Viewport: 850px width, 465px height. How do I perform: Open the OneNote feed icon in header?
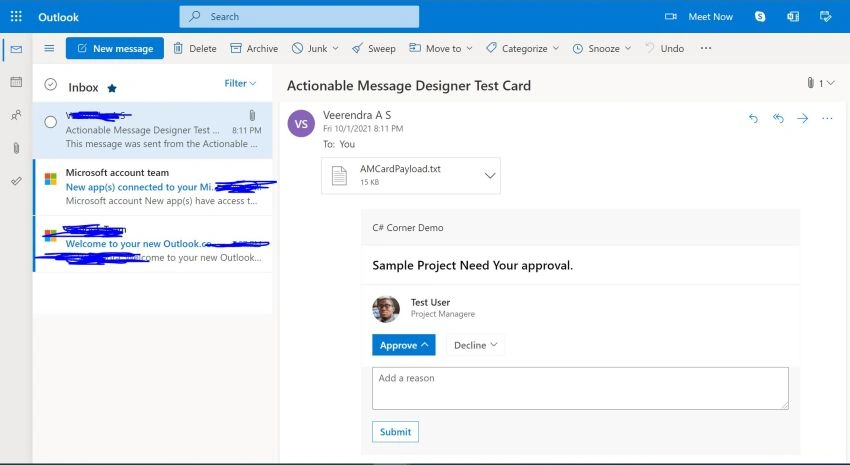pyautogui.click(x=793, y=16)
